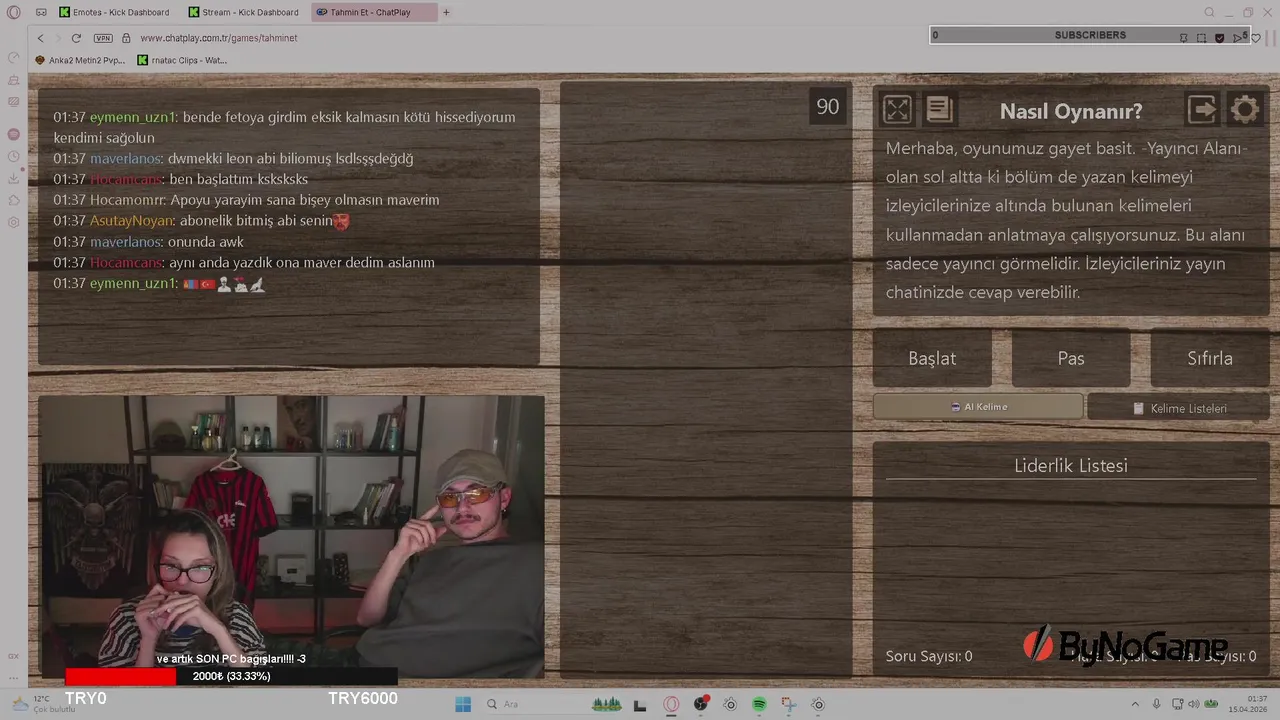Reload the ChatPlay page
This screenshot has width=1280, height=720.
tap(76, 38)
